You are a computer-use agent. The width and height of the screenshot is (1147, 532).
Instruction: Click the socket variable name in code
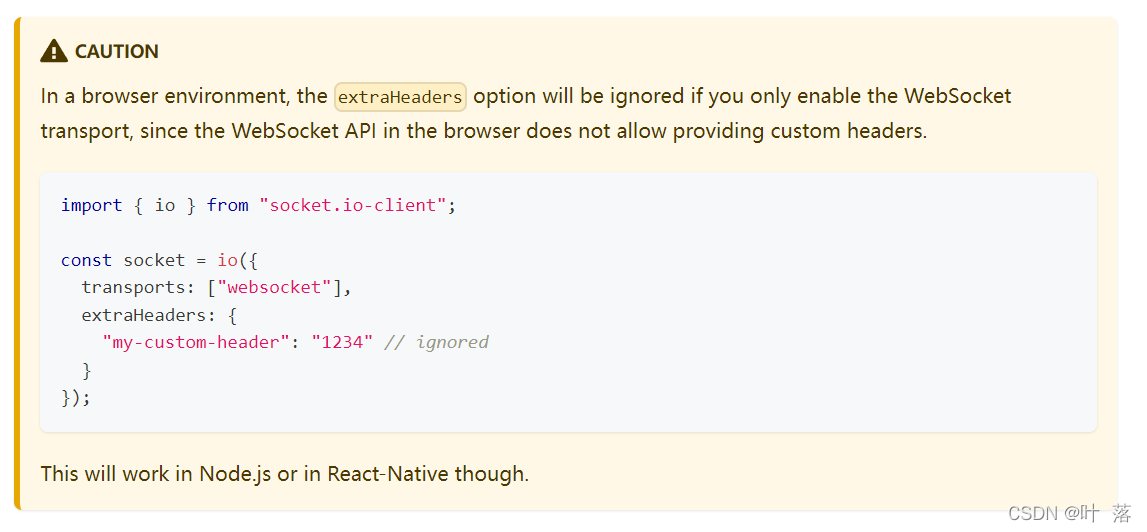[154, 260]
